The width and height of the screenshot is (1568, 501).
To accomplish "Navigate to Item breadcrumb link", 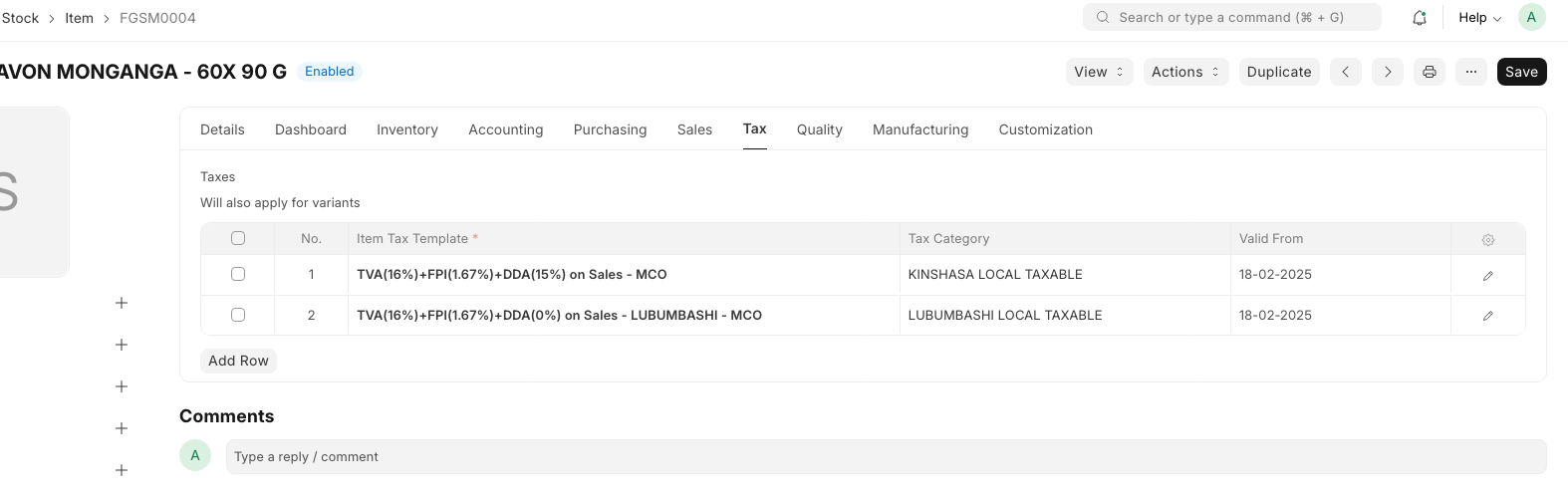I will coord(79,18).
